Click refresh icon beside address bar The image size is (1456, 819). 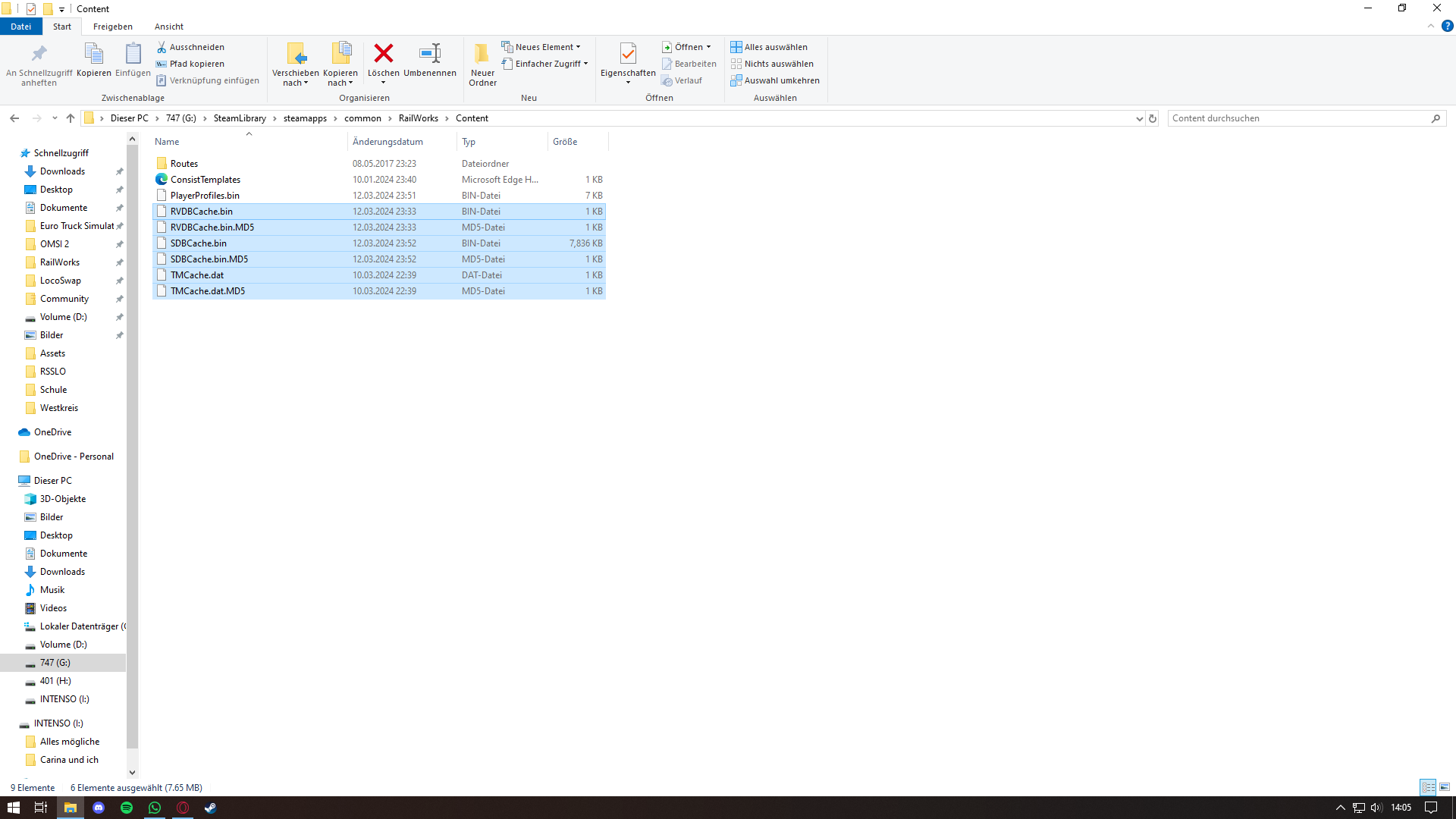pyautogui.click(x=1153, y=118)
